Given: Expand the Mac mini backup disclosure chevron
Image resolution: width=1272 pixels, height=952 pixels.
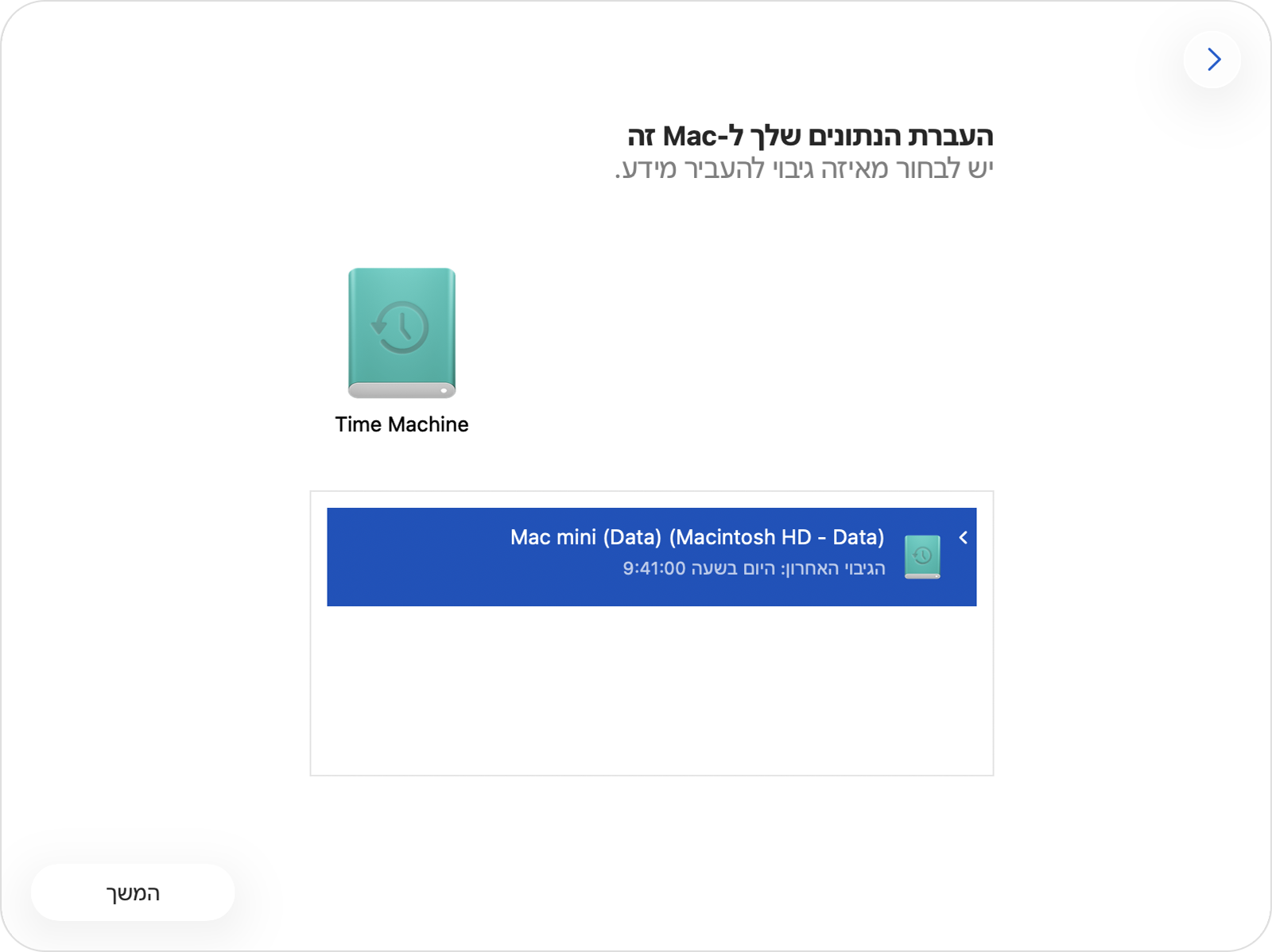Looking at the screenshot, I should pos(963,538).
